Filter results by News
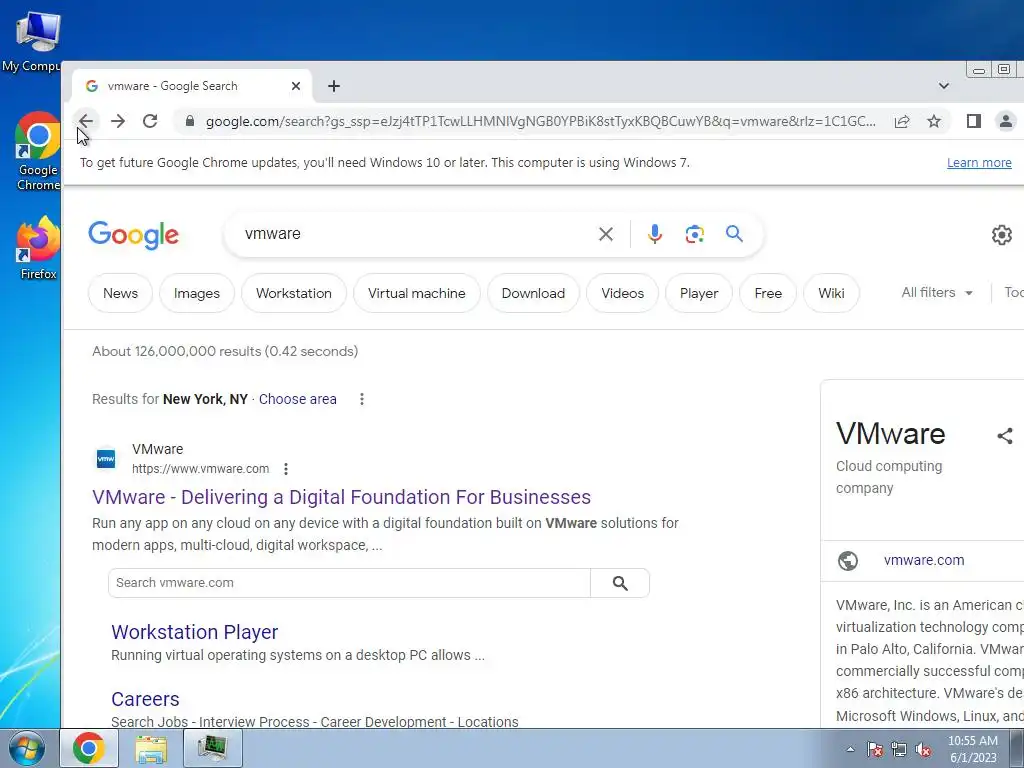Image resolution: width=1024 pixels, height=768 pixels. pos(120,293)
